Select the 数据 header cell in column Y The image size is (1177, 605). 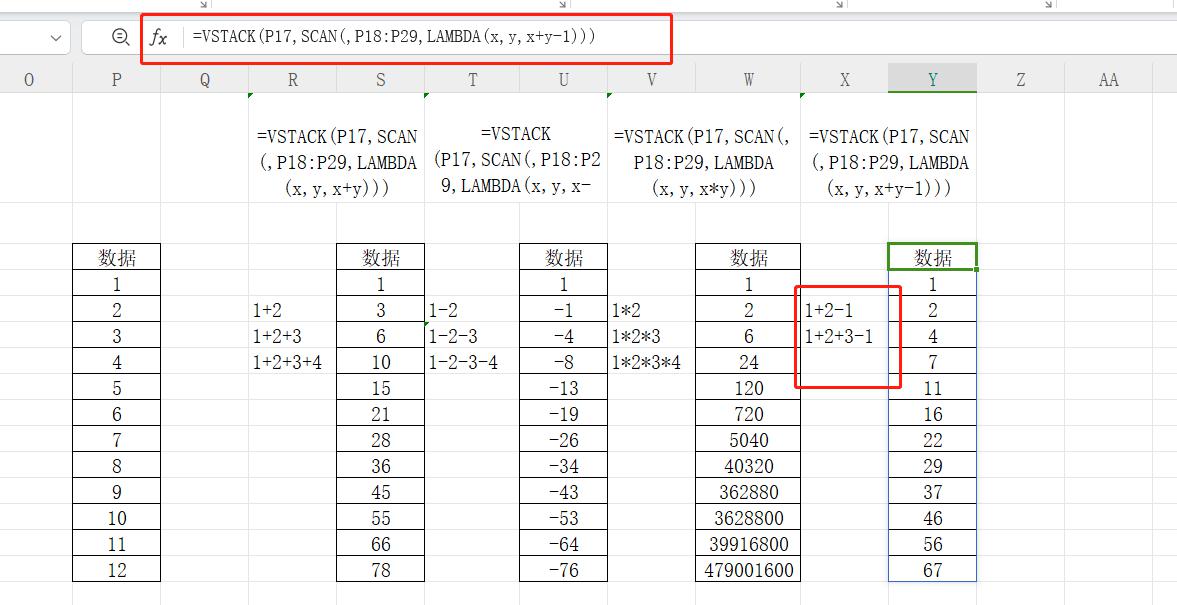932,257
